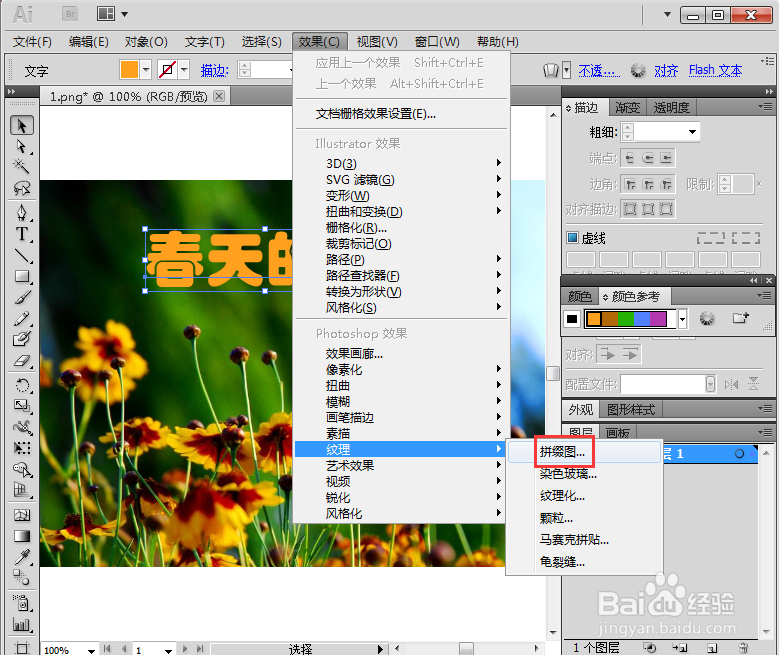
Task: Click the 描边: stroke link
Action: point(215,71)
